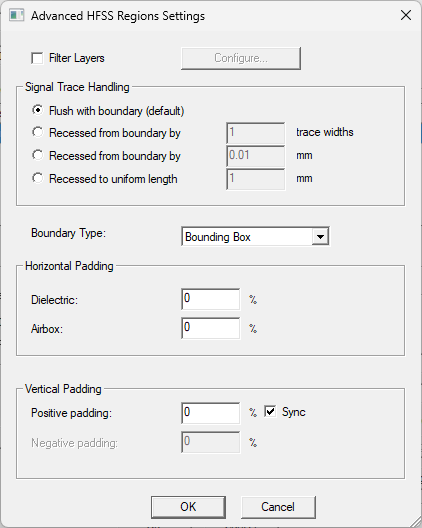Select Recessed from boundary by trace widths
Screen dimensions: 422x528
pos(37,132)
